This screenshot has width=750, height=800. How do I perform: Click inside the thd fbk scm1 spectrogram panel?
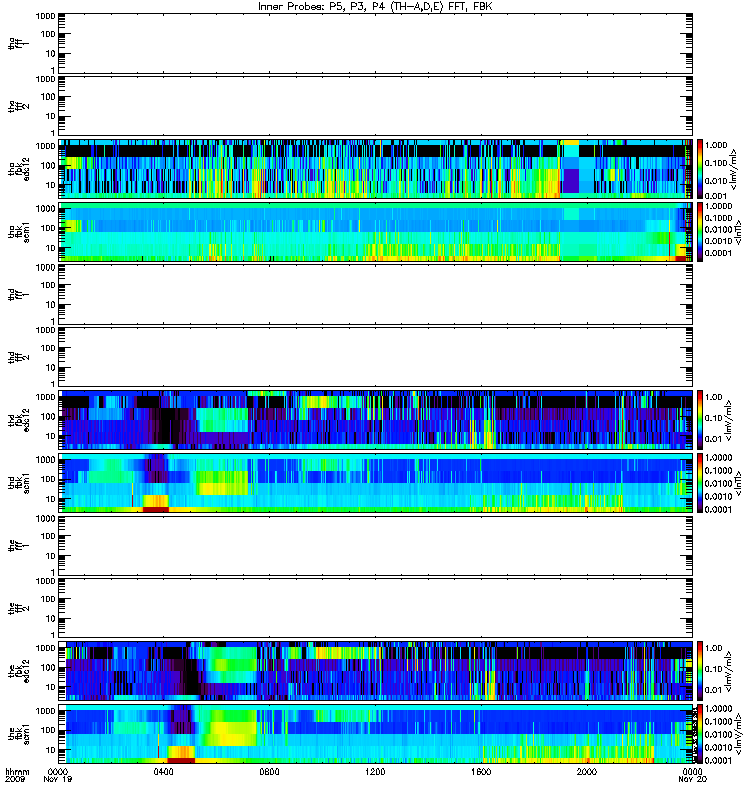tap(376, 483)
